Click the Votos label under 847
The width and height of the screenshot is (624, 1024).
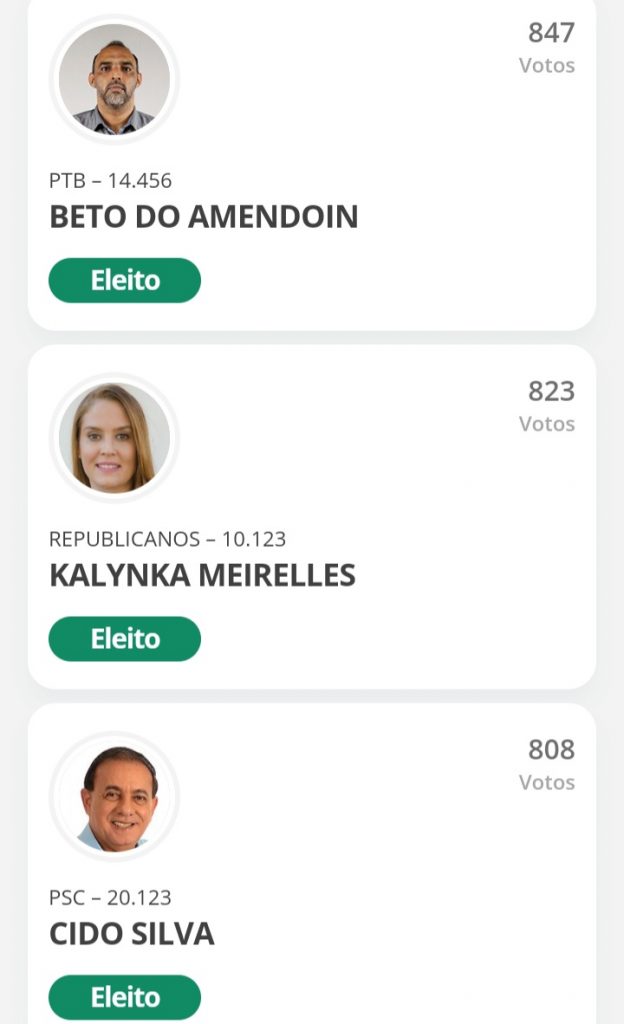click(x=547, y=65)
